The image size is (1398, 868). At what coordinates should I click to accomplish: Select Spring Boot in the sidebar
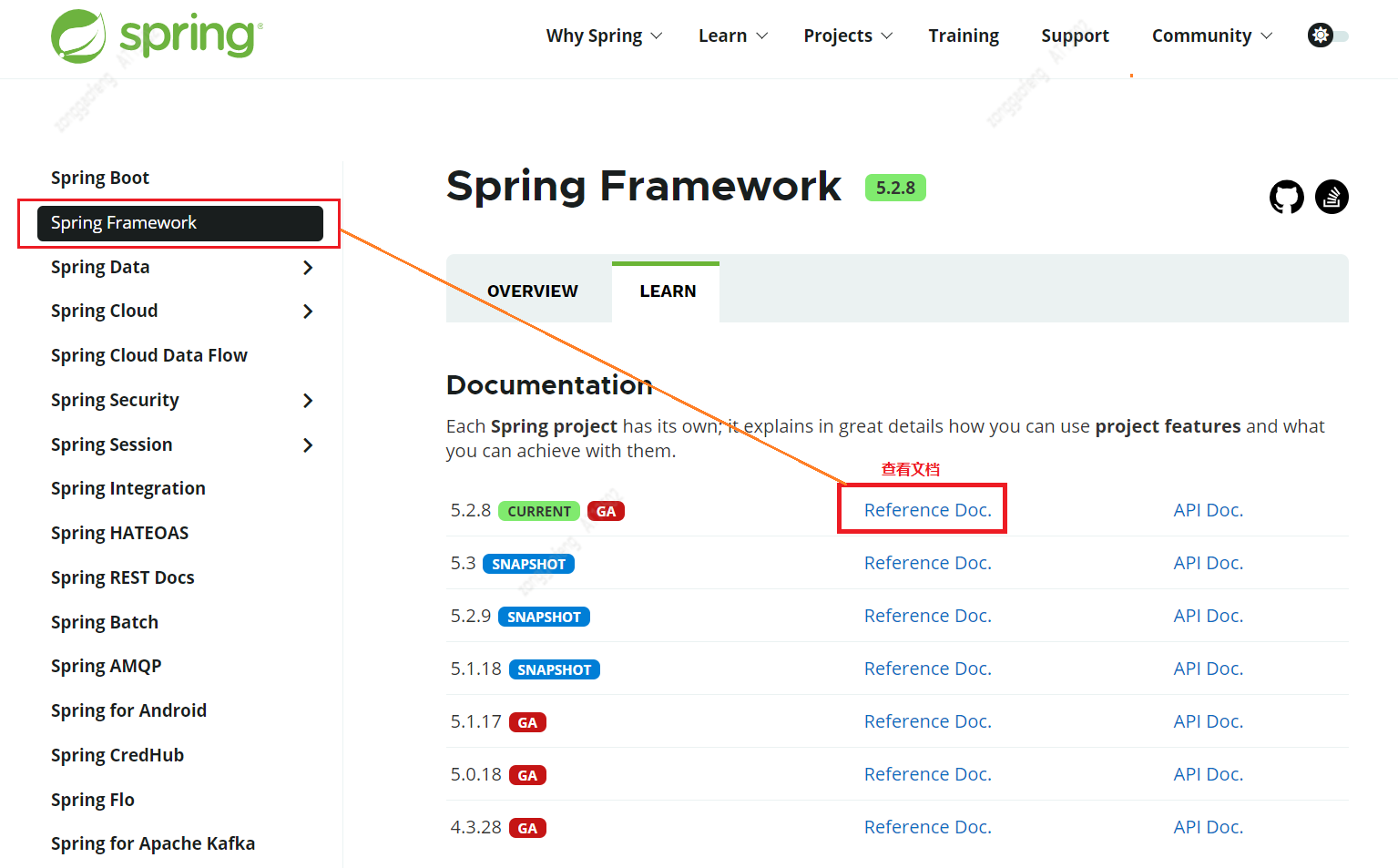100,177
